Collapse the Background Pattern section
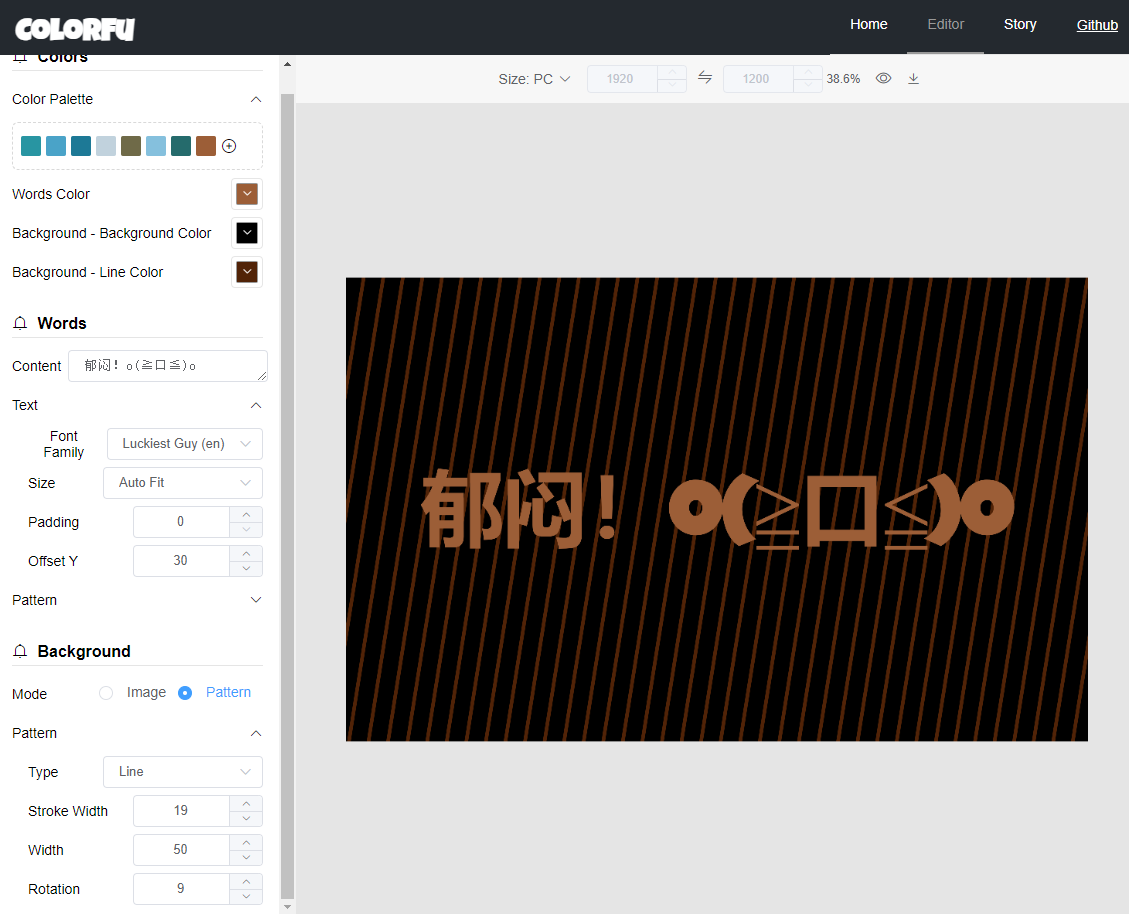 (256, 733)
